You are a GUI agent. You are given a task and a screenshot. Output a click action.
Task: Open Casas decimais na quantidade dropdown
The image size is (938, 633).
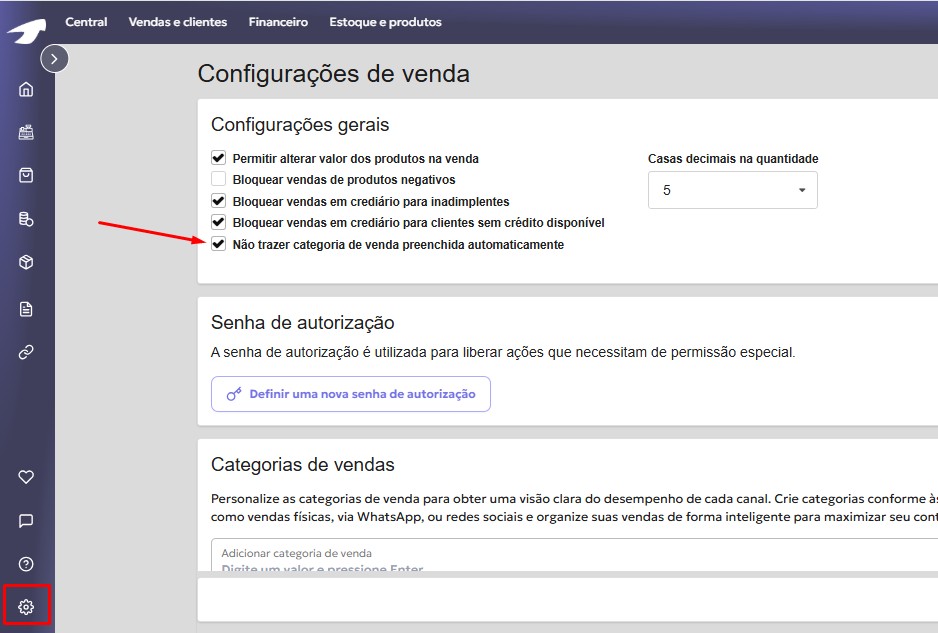coord(732,190)
